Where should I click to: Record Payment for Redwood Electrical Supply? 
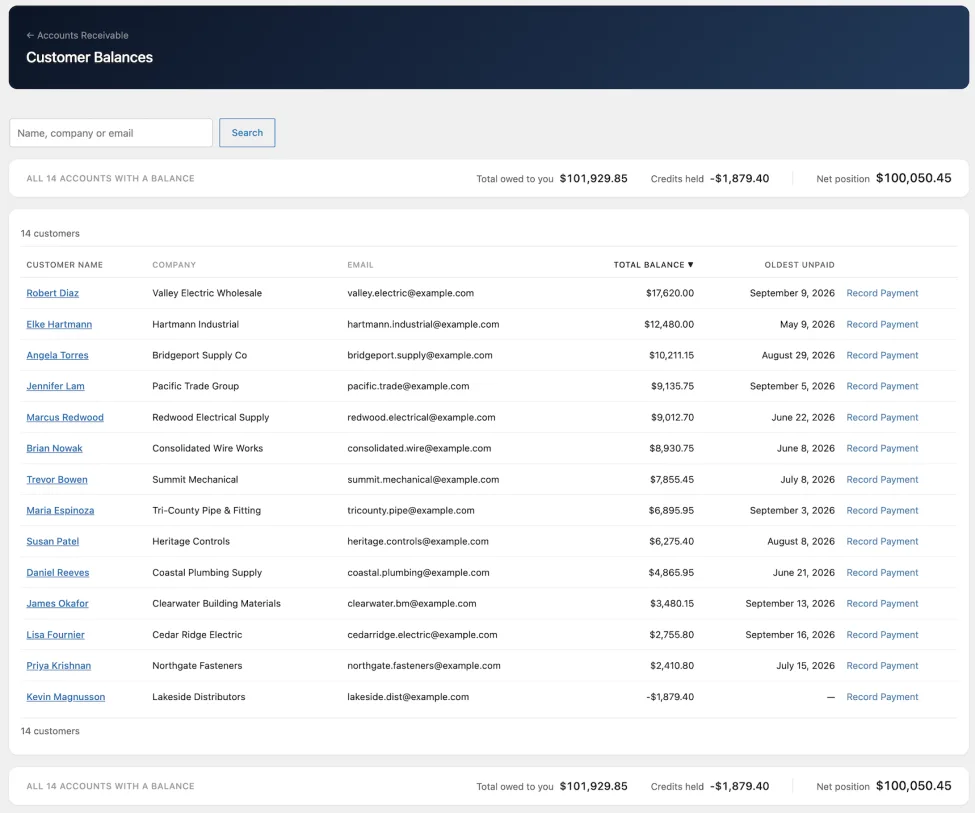(x=882, y=417)
